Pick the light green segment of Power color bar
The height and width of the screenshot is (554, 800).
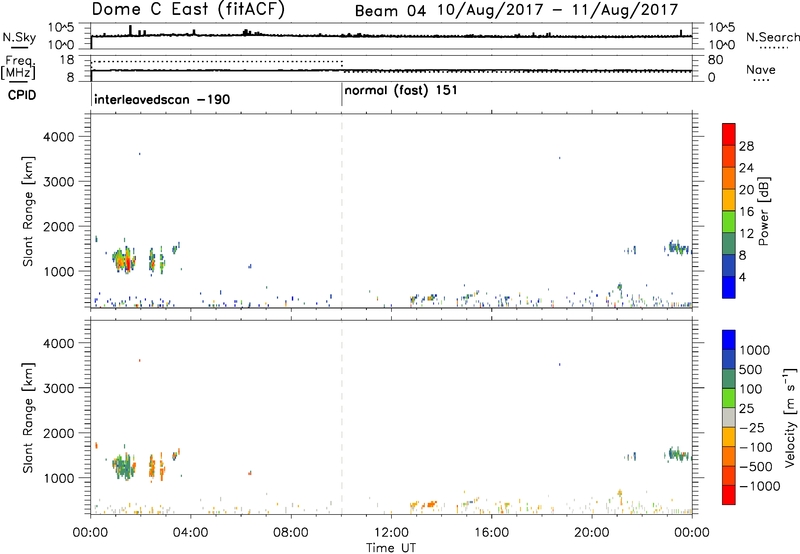click(x=729, y=222)
